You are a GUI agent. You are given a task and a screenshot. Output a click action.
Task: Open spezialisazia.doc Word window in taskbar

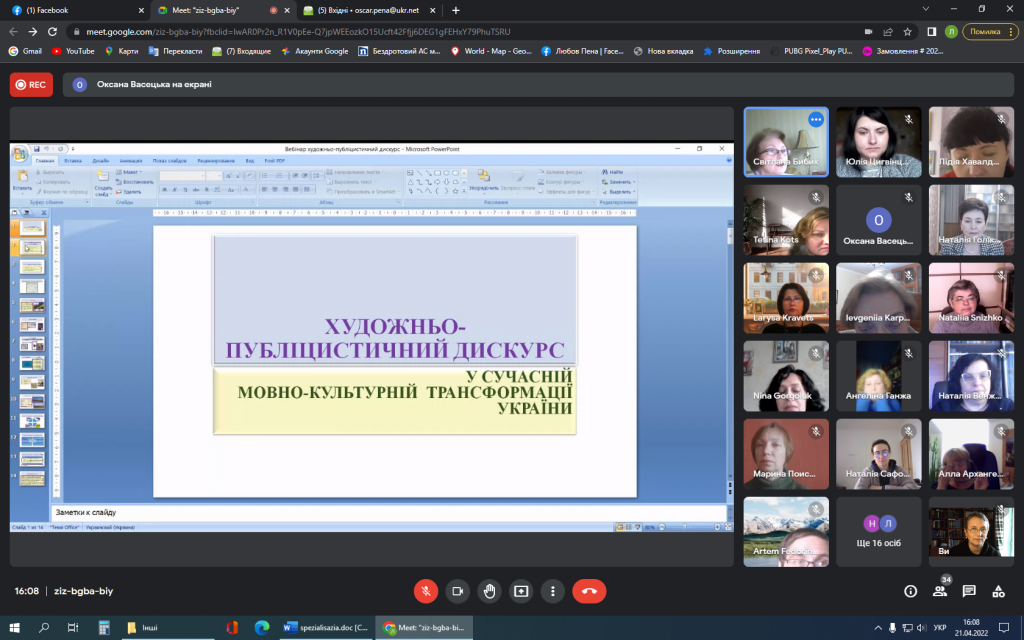326,628
